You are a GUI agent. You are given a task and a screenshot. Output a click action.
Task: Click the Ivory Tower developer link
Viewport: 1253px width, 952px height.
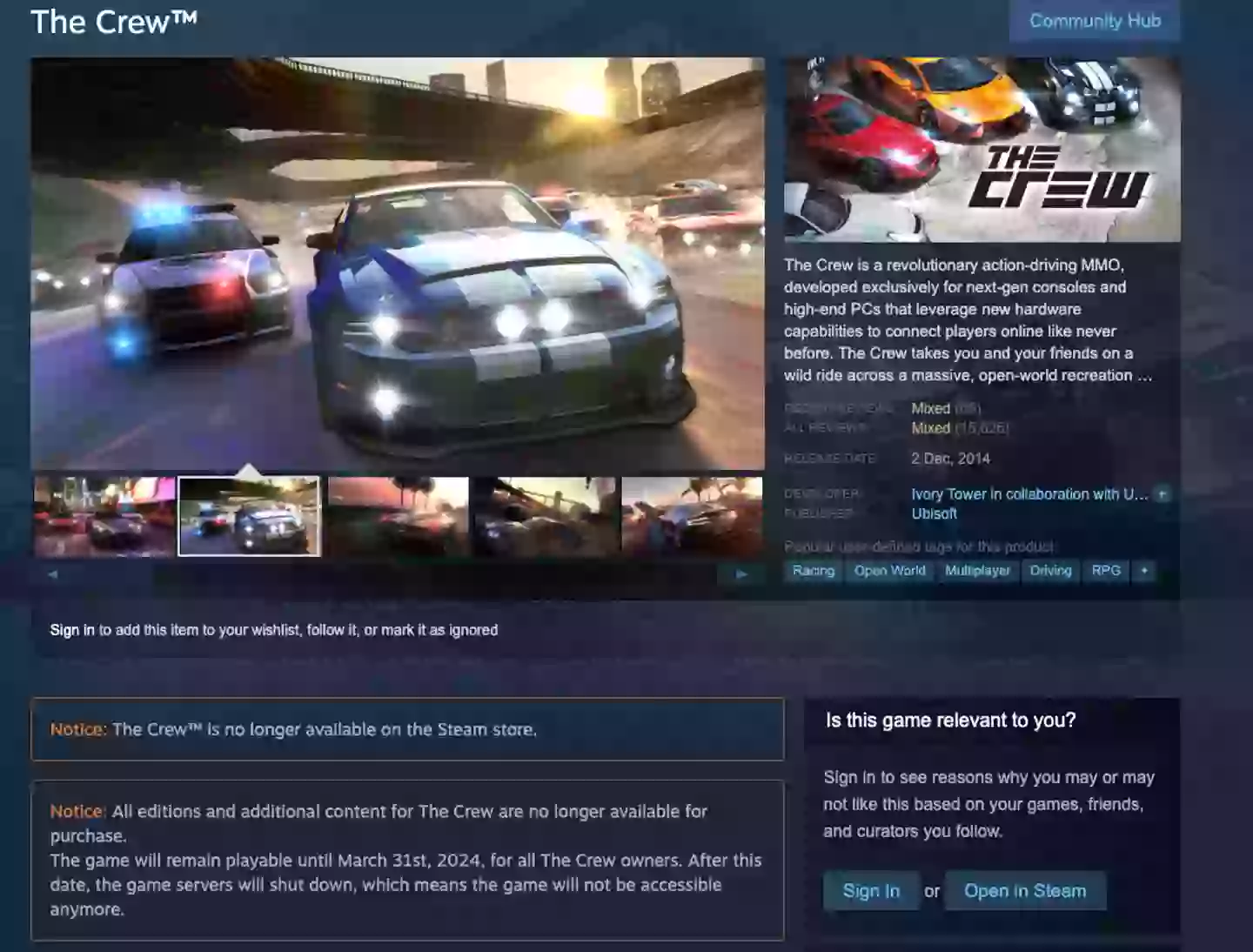(x=1029, y=494)
